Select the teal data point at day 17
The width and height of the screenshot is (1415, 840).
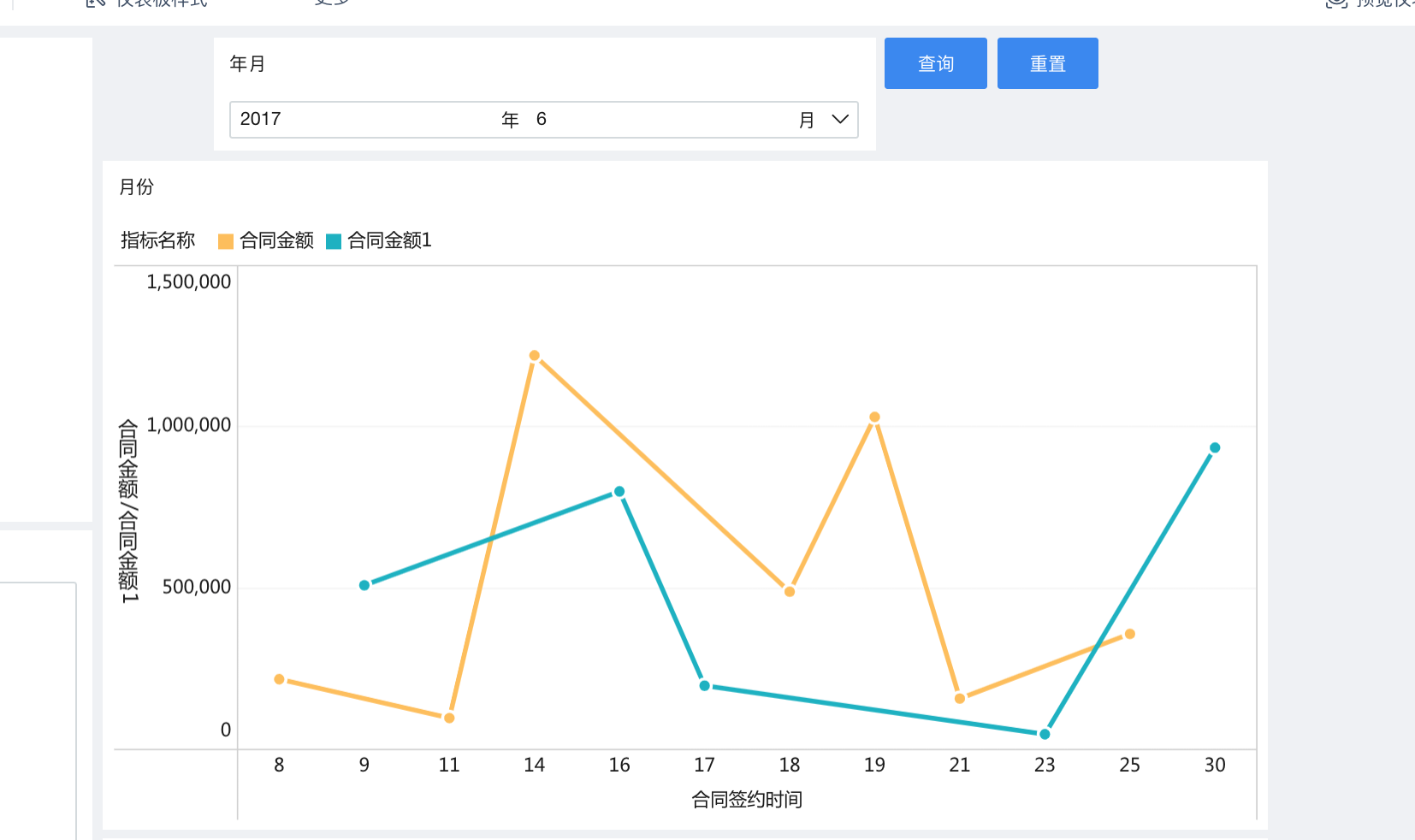705,686
